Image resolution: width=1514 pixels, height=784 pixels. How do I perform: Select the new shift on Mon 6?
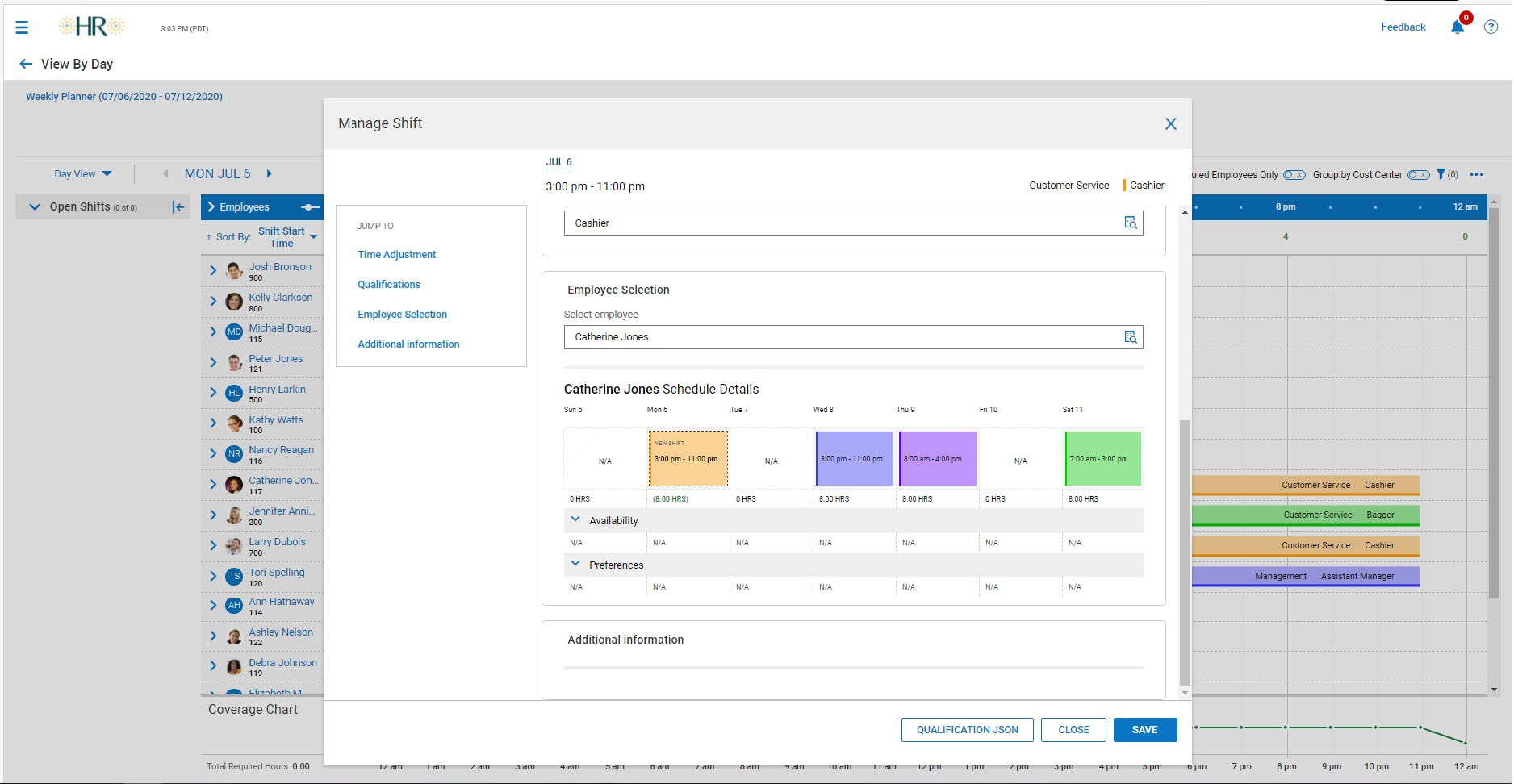click(x=688, y=458)
